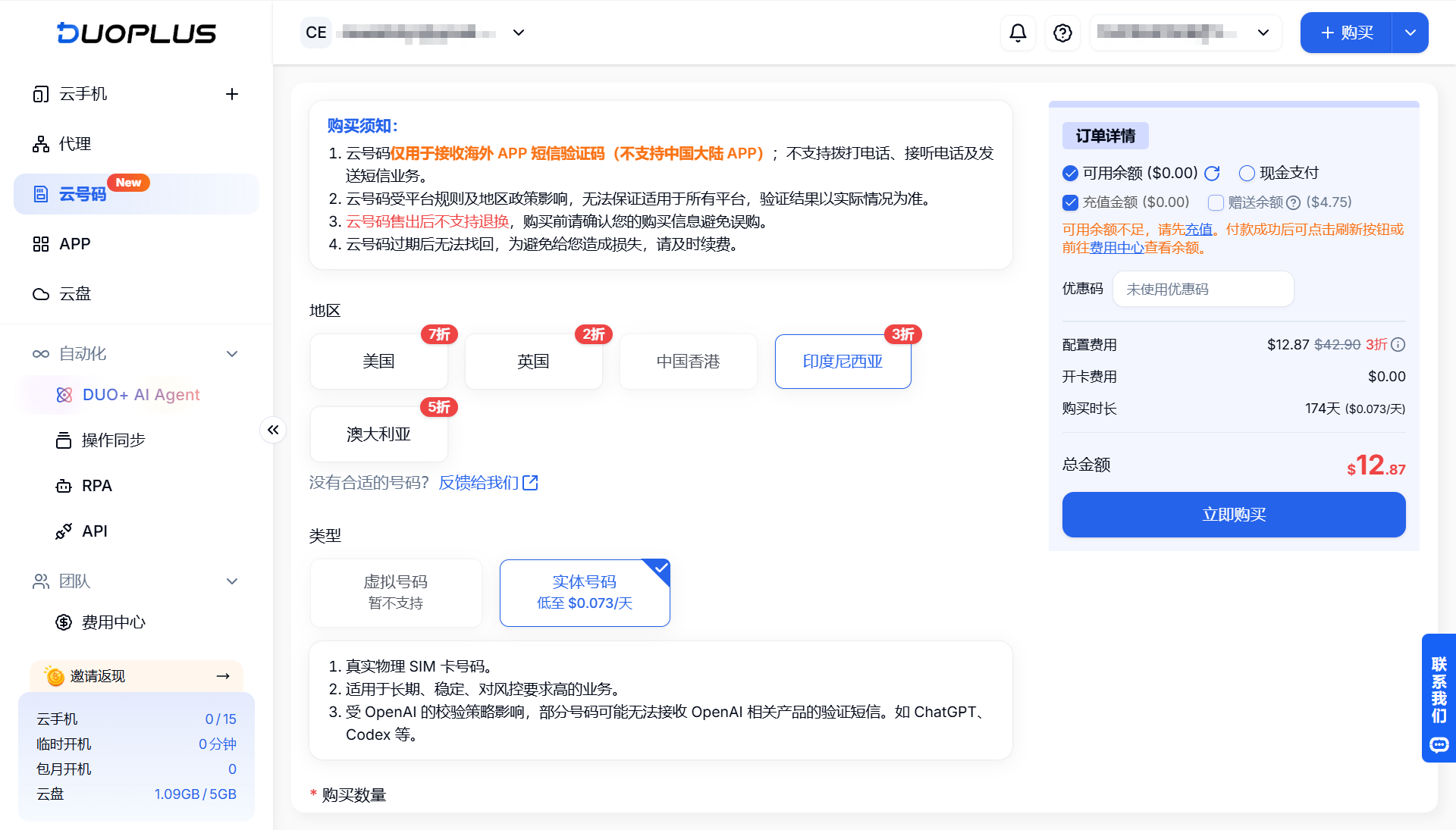Screen dimensions: 1456x830
Task: Click the 团队 people icon
Action: [41, 581]
